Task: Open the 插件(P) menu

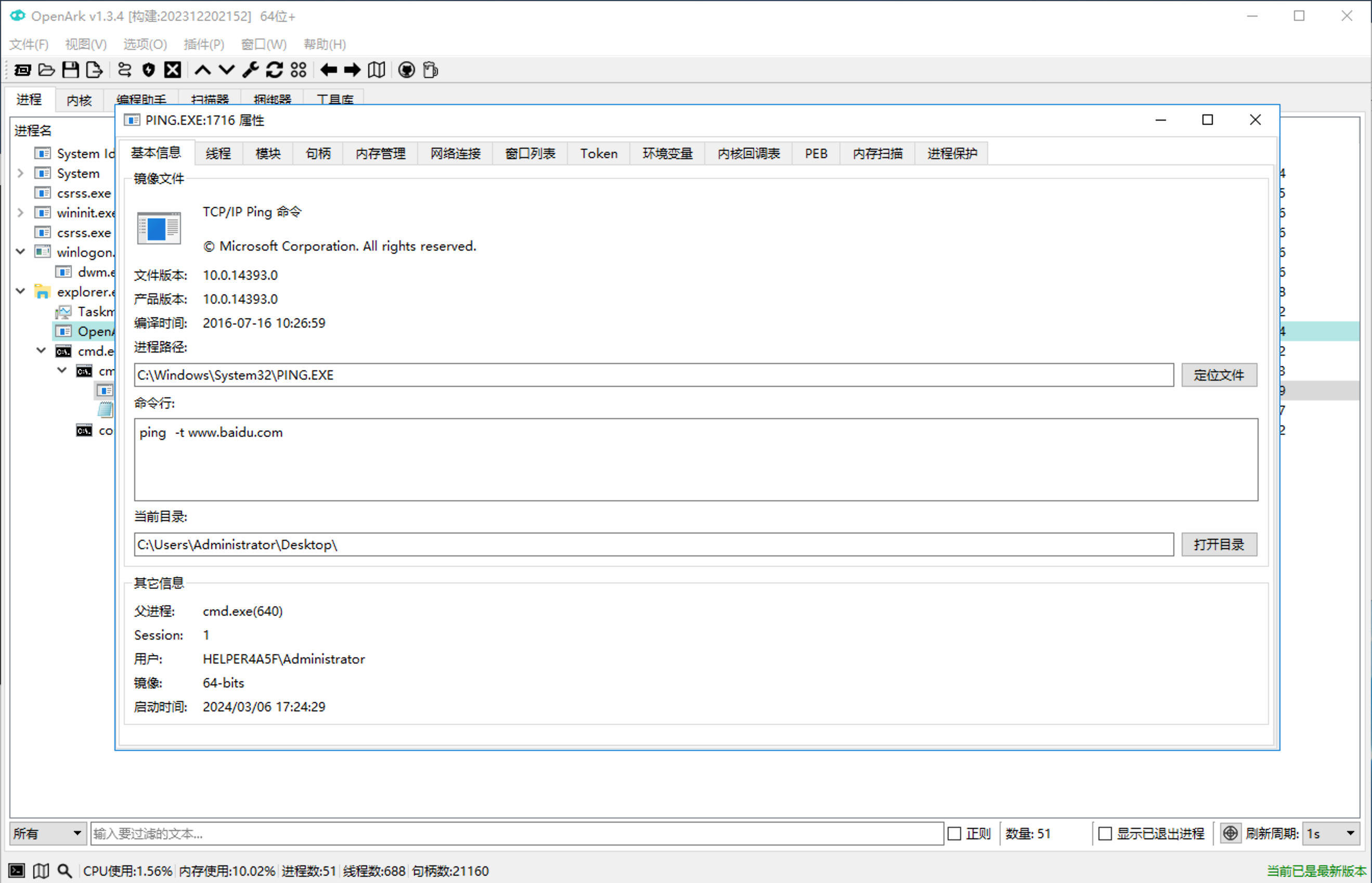Action: pos(203,44)
